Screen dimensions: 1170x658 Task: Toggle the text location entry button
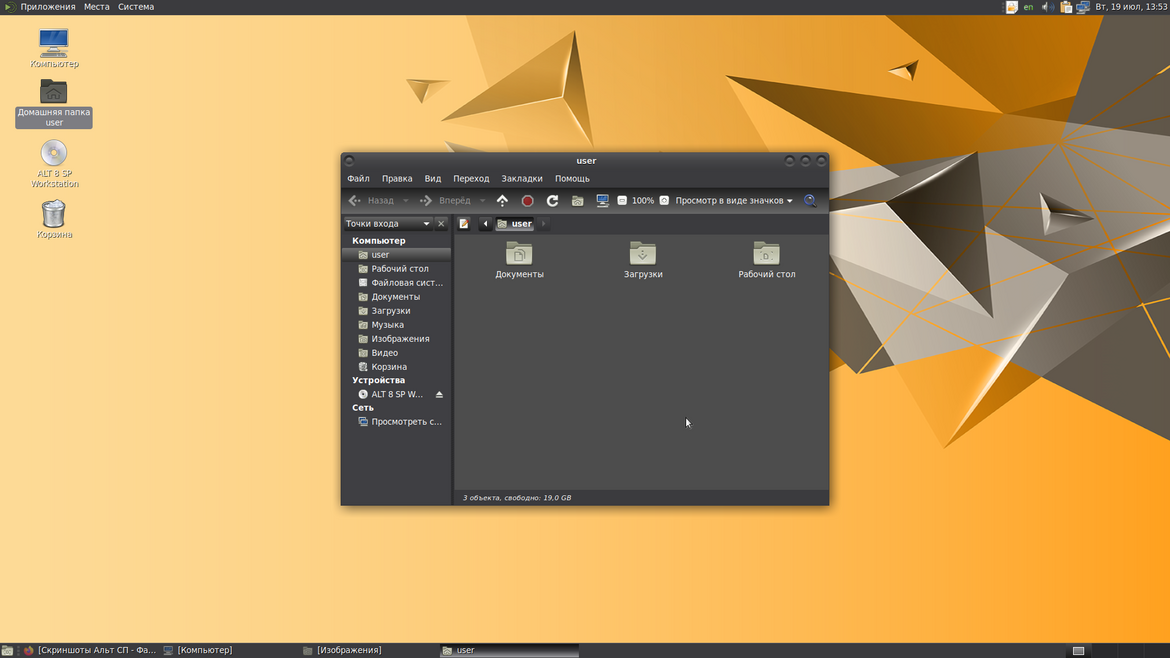pos(464,224)
